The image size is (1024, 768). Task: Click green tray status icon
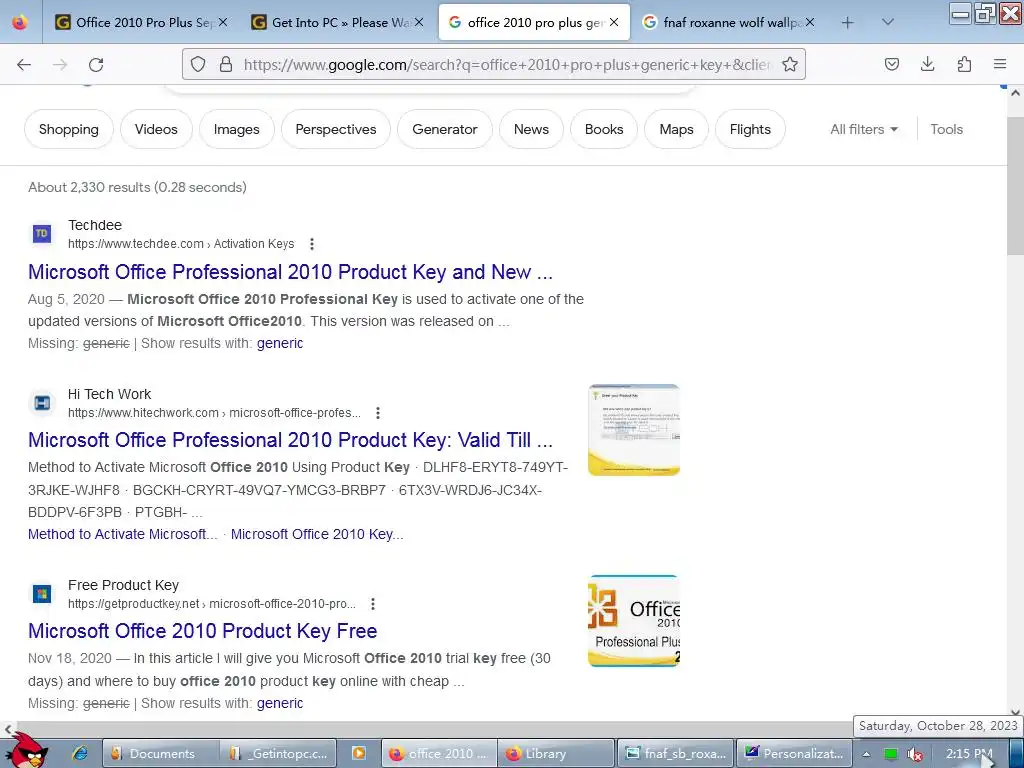[891, 754]
